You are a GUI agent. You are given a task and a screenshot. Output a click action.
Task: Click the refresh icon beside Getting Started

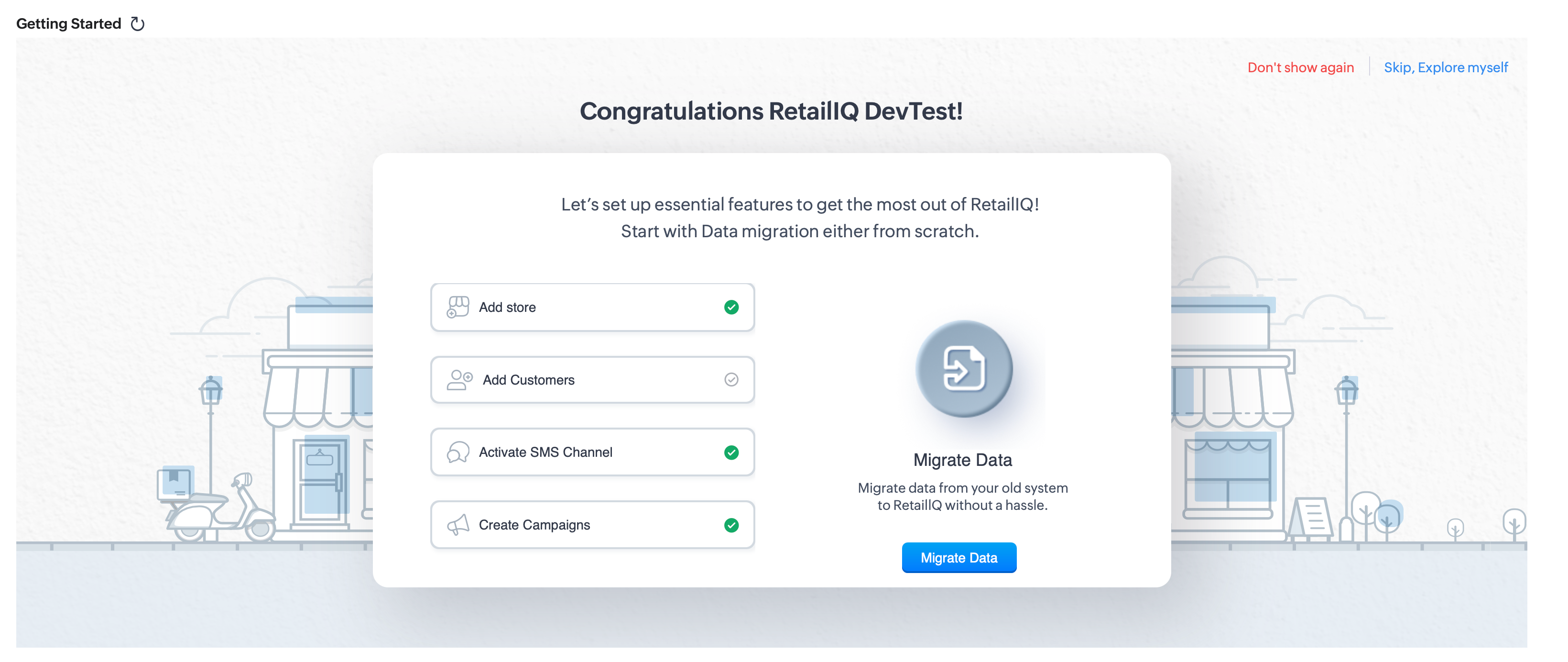[138, 24]
